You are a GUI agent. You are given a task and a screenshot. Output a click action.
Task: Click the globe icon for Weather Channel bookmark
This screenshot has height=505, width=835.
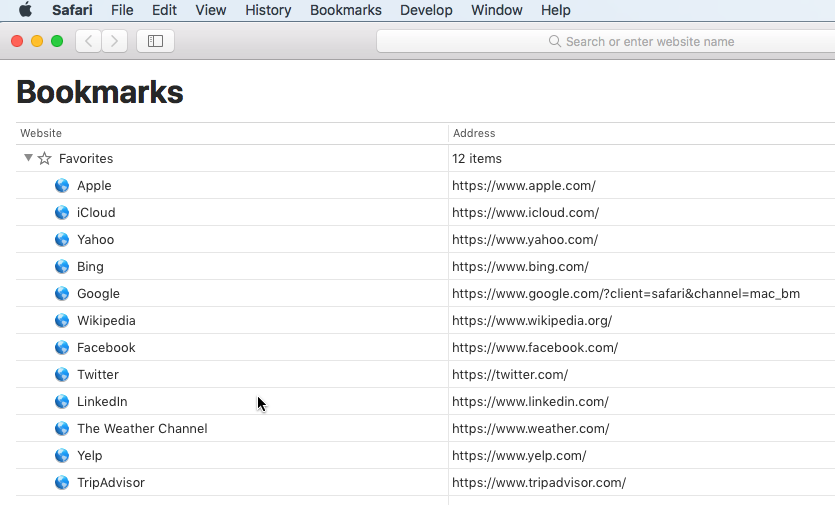pos(62,428)
